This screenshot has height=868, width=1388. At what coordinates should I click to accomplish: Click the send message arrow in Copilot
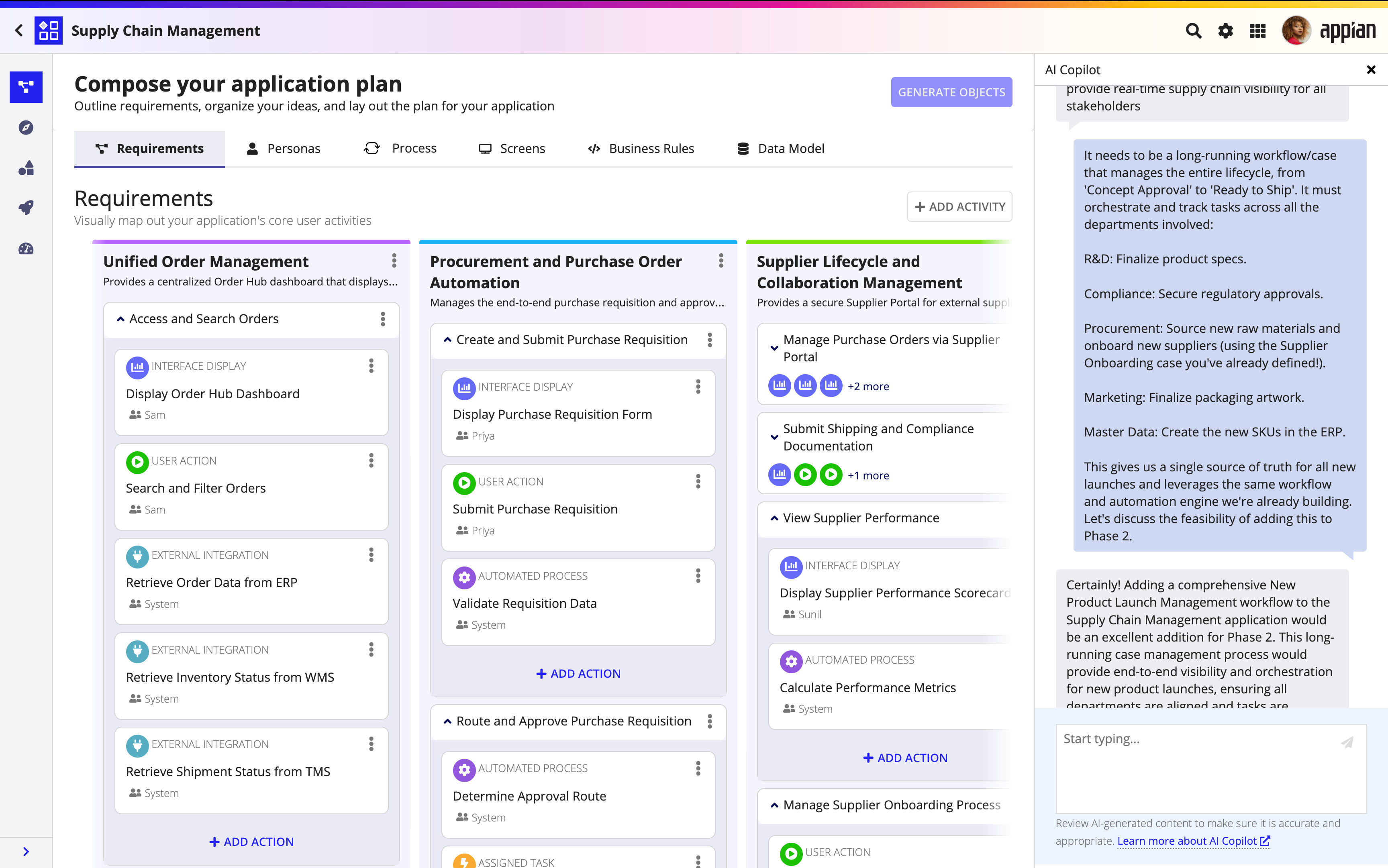[1347, 742]
